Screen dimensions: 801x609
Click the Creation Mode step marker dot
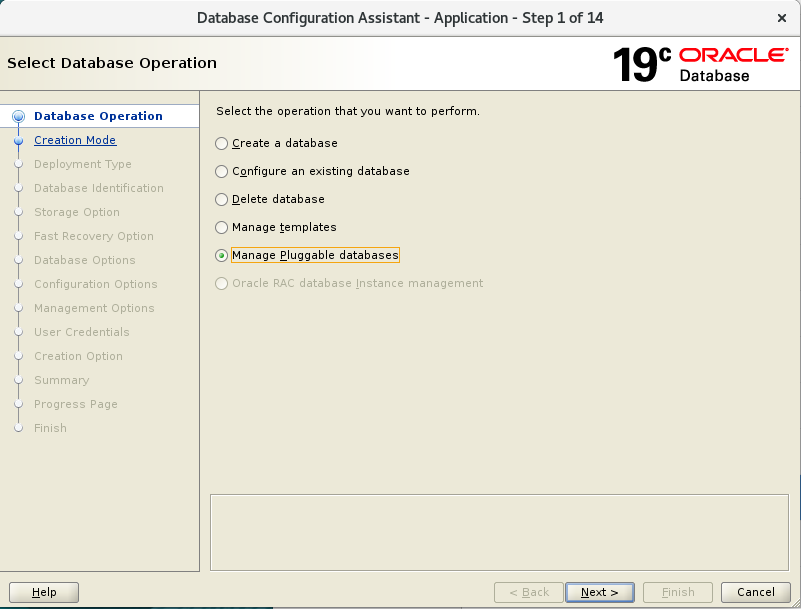click(18, 140)
